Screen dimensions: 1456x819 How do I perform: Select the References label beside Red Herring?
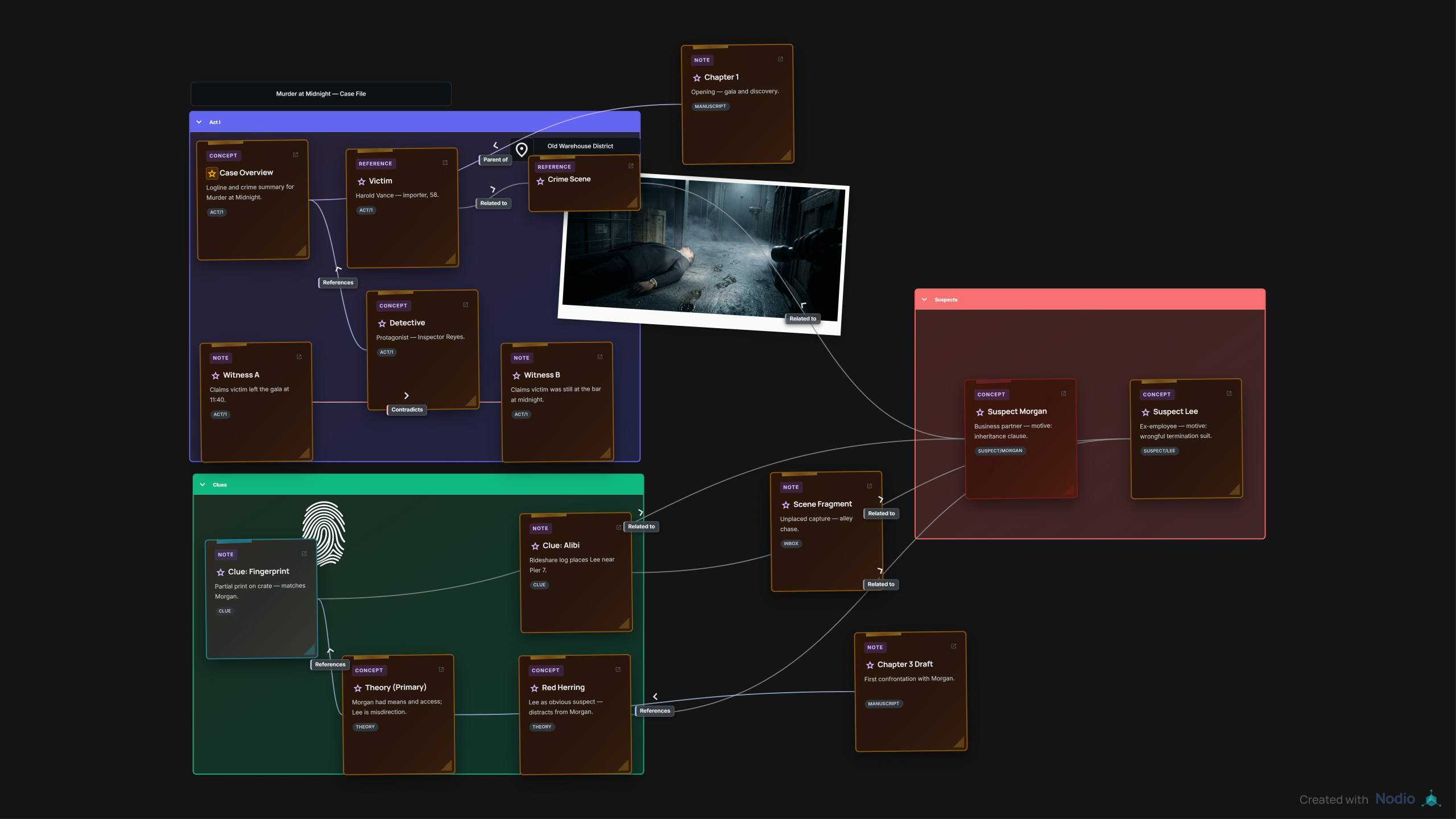point(655,711)
